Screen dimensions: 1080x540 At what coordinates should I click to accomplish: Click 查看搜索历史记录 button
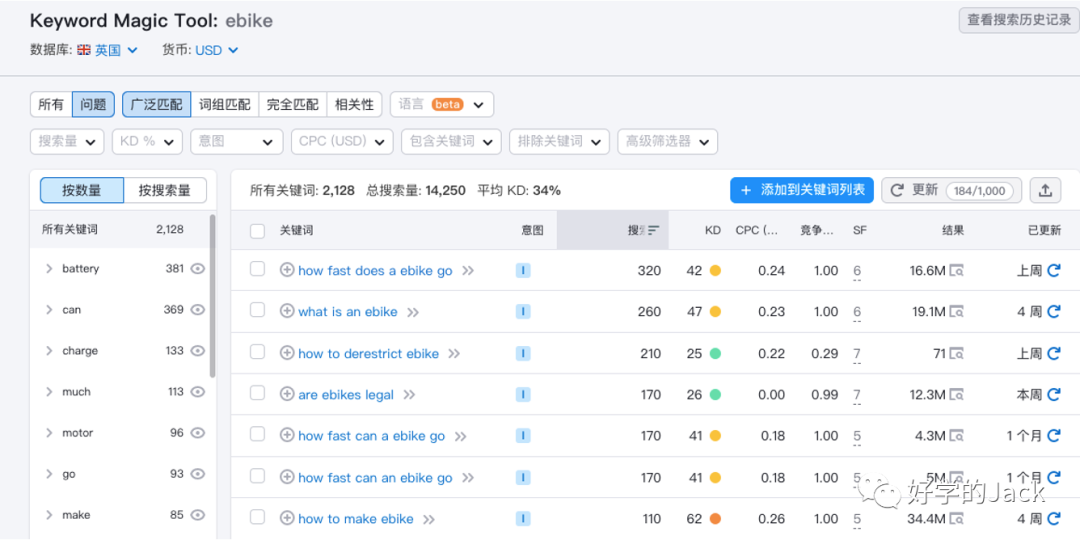pyautogui.click(x=1019, y=20)
